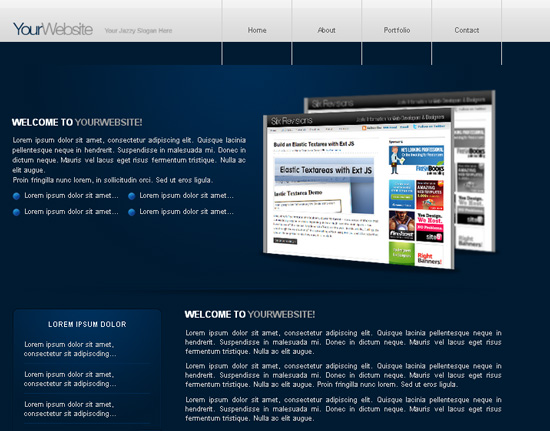Open the first sidebar Lorem ipsum link
The image size is (550, 431).
tap(70, 349)
